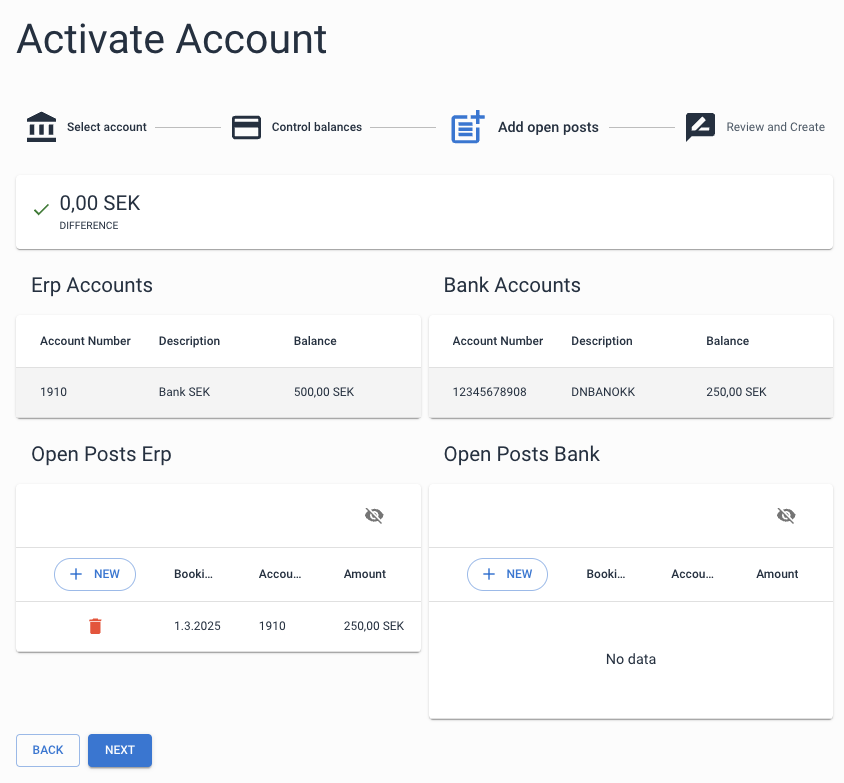Click the bank building Select account icon
Viewport: 844px width, 783px height.
(x=41, y=127)
